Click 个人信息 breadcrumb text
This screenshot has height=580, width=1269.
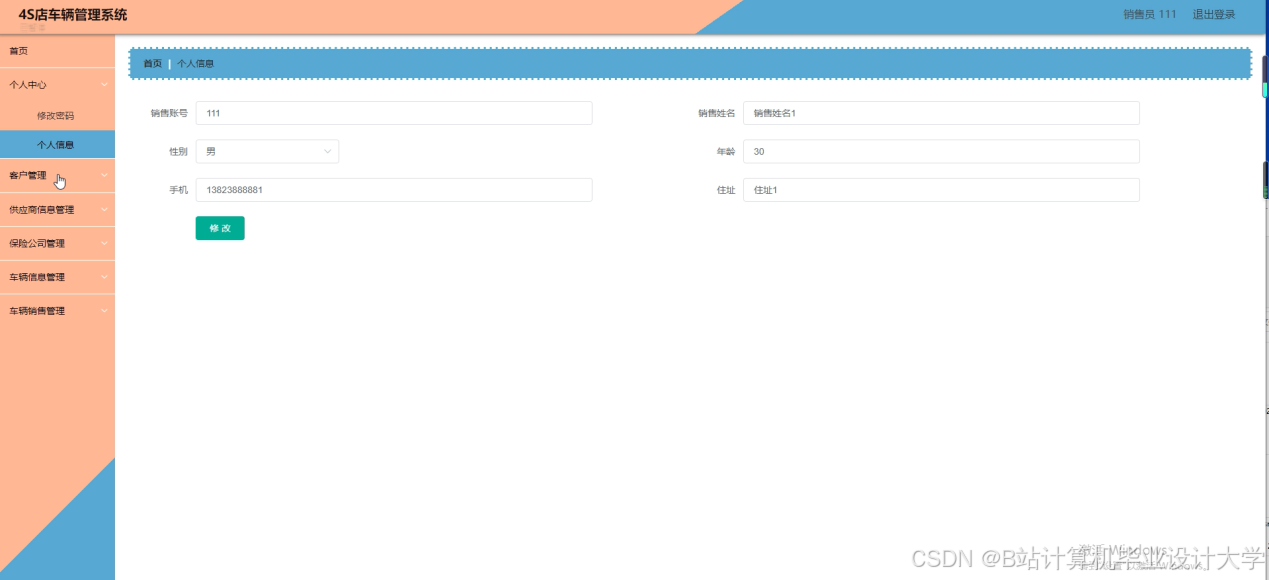coord(196,64)
